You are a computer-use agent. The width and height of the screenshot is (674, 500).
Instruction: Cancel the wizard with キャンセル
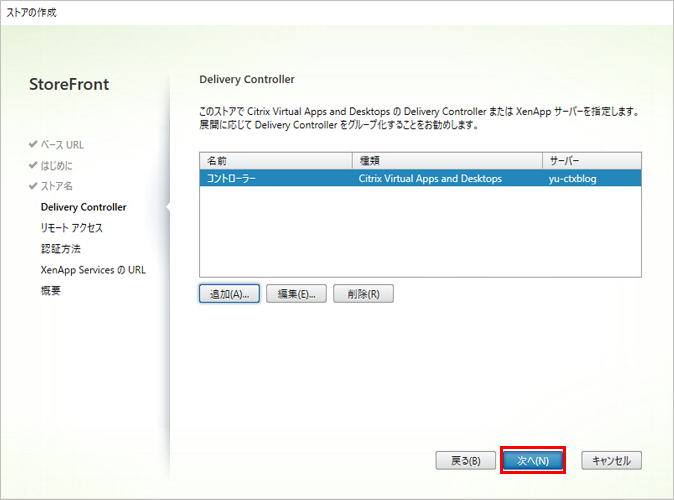coord(611,461)
